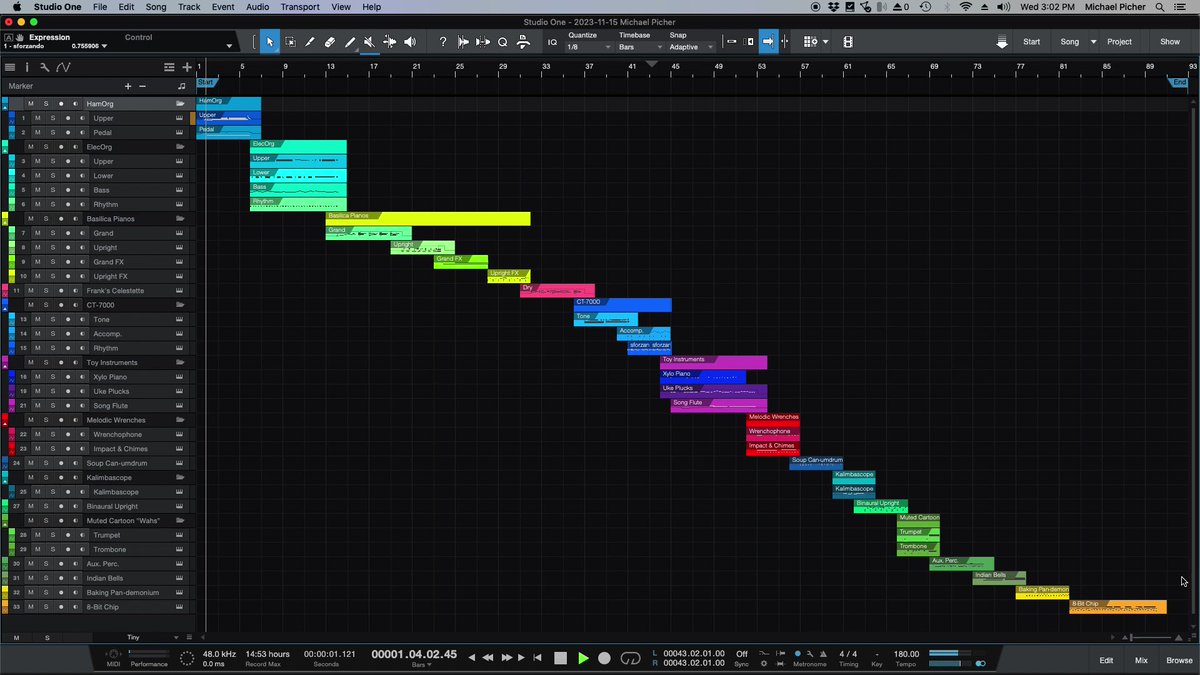Select the Split tool

coord(310,42)
